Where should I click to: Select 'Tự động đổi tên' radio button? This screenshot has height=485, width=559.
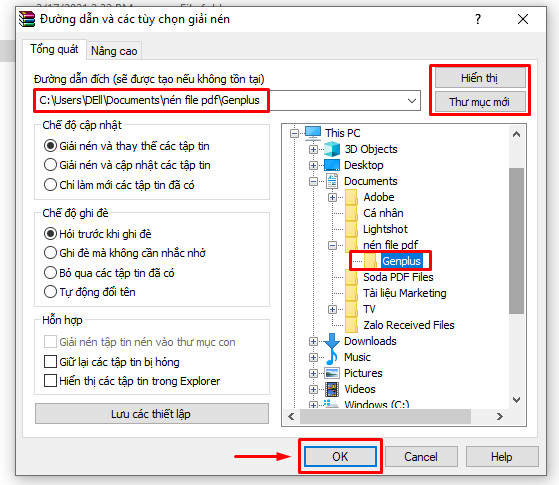50,292
